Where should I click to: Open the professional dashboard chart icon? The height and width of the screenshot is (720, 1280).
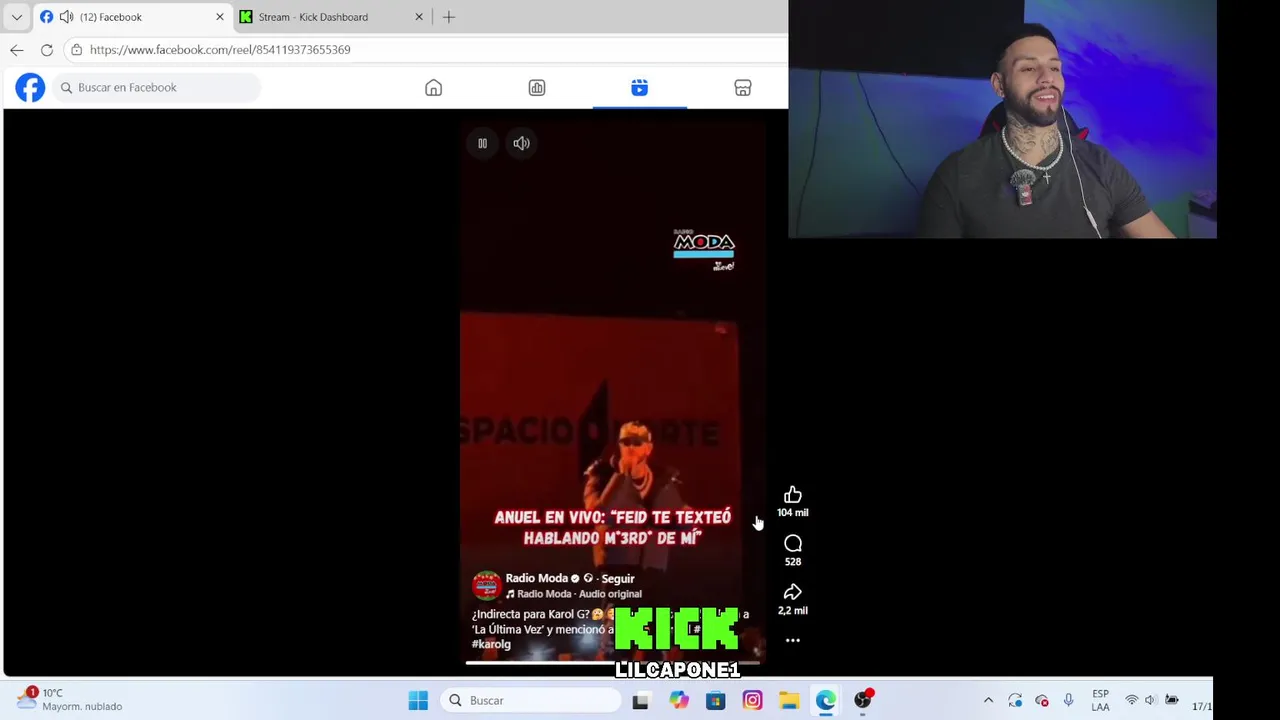coord(537,88)
